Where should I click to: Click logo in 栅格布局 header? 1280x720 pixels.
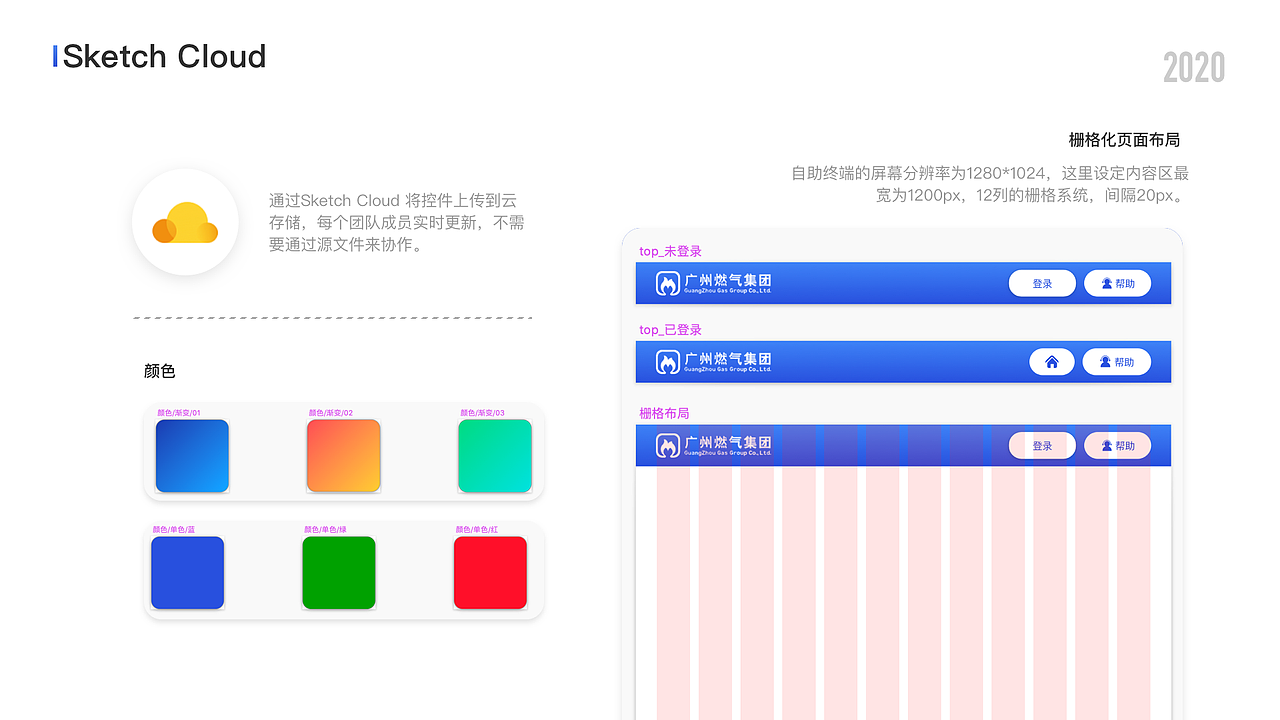point(713,445)
